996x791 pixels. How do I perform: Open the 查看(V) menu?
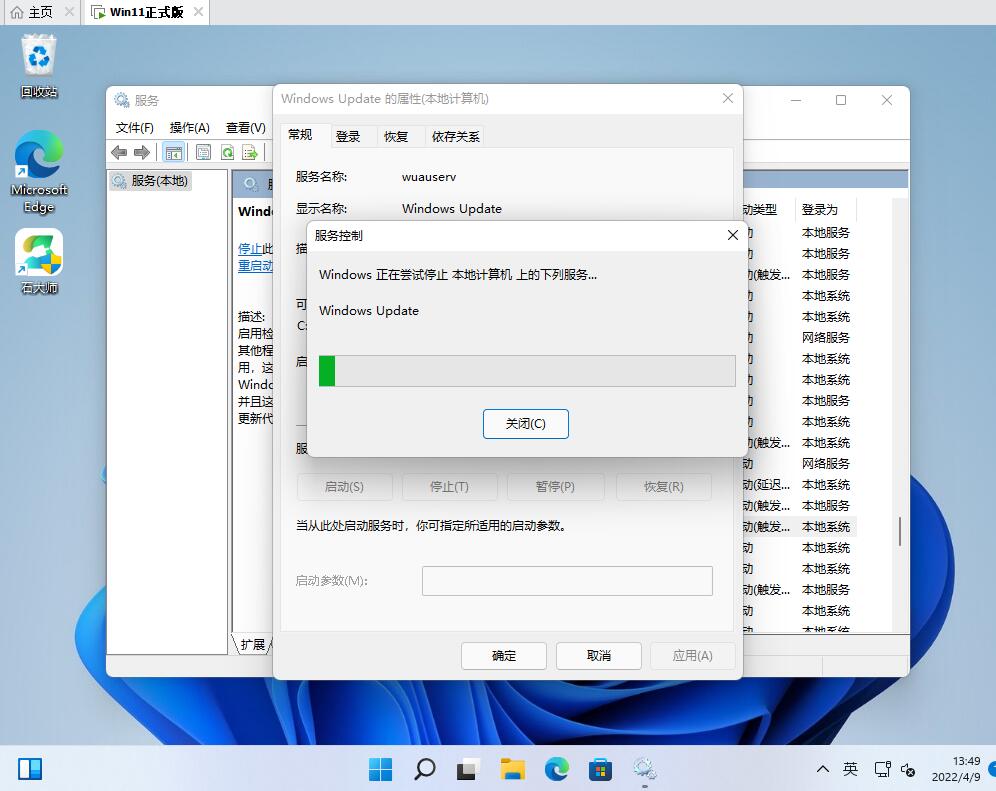tap(245, 128)
